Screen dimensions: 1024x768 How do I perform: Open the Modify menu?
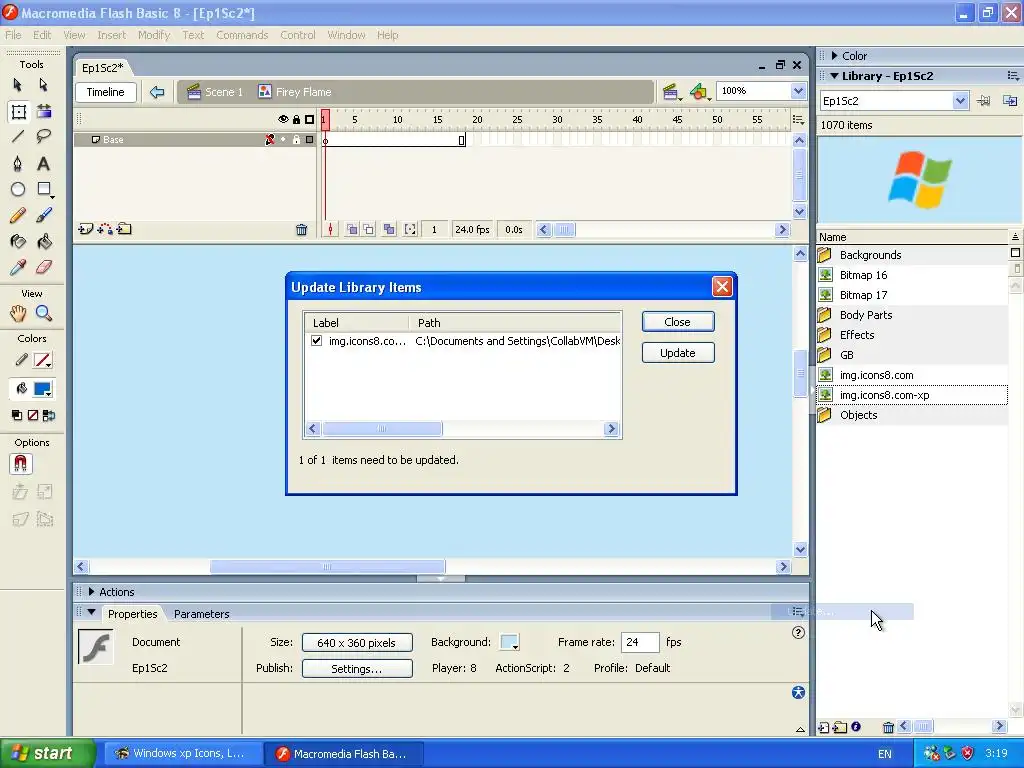click(153, 35)
